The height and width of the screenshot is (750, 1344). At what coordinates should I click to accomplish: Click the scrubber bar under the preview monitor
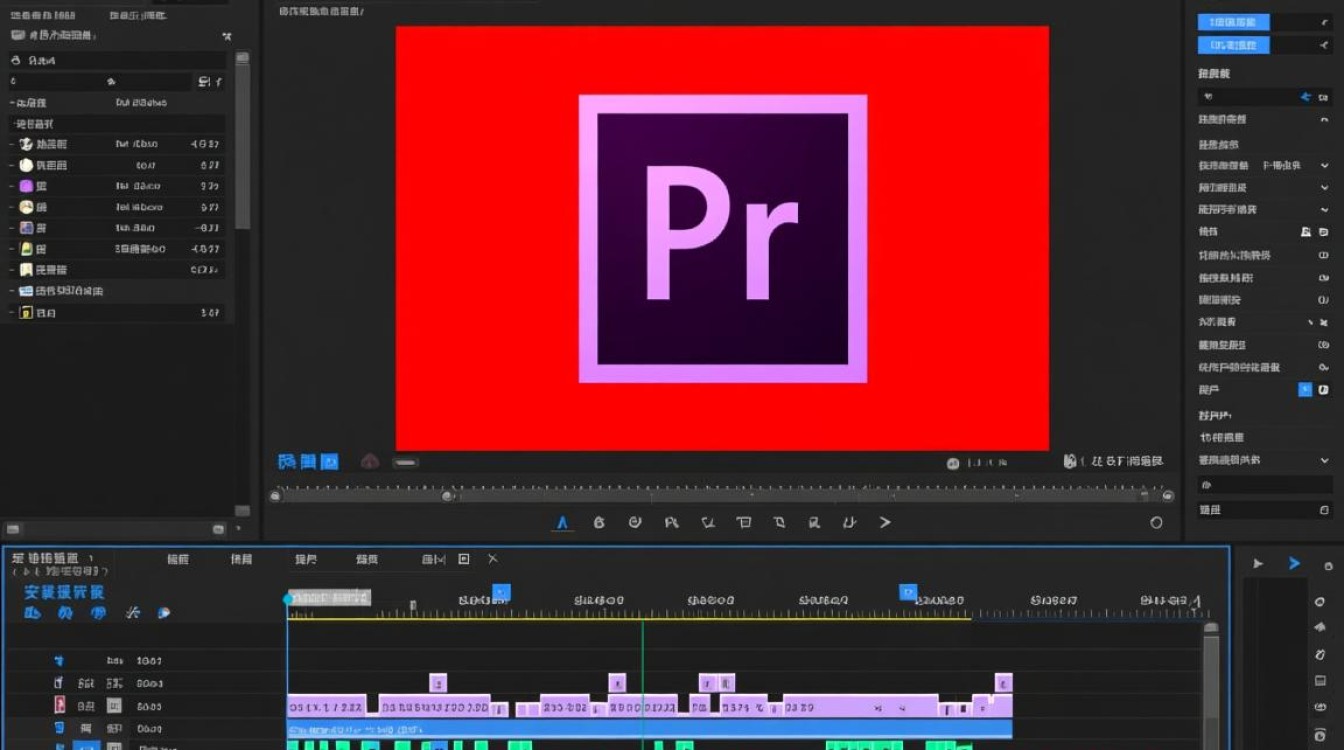722,495
